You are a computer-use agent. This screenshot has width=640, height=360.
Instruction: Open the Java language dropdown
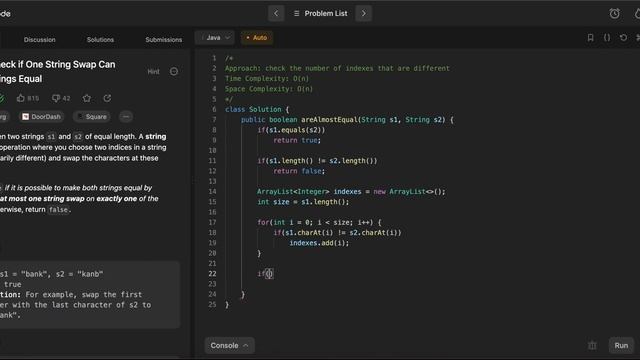pos(215,38)
